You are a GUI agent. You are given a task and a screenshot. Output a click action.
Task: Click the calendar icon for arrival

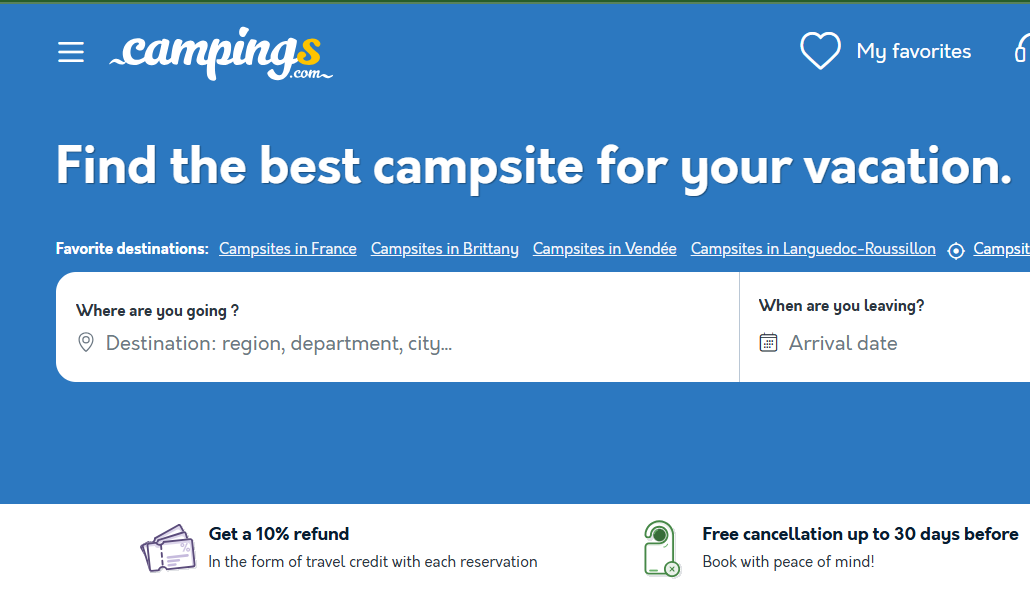pos(768,343)
